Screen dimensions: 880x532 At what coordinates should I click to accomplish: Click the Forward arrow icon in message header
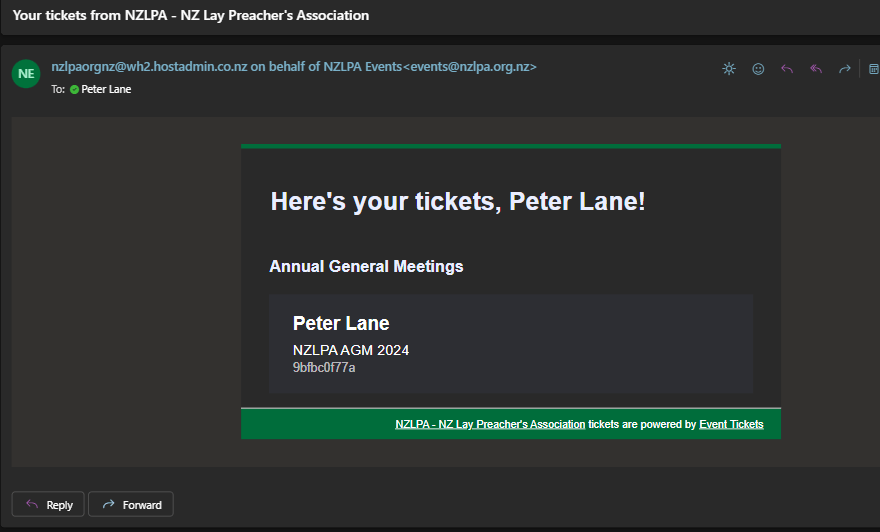845,69
